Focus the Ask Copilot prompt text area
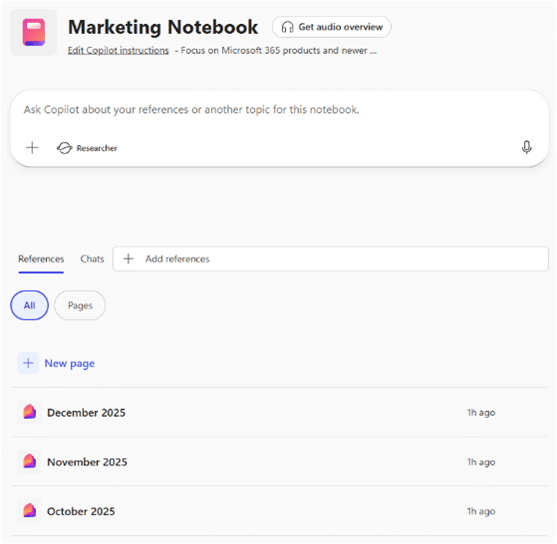This screenshot has height=544, width=557. pos(191,109)
